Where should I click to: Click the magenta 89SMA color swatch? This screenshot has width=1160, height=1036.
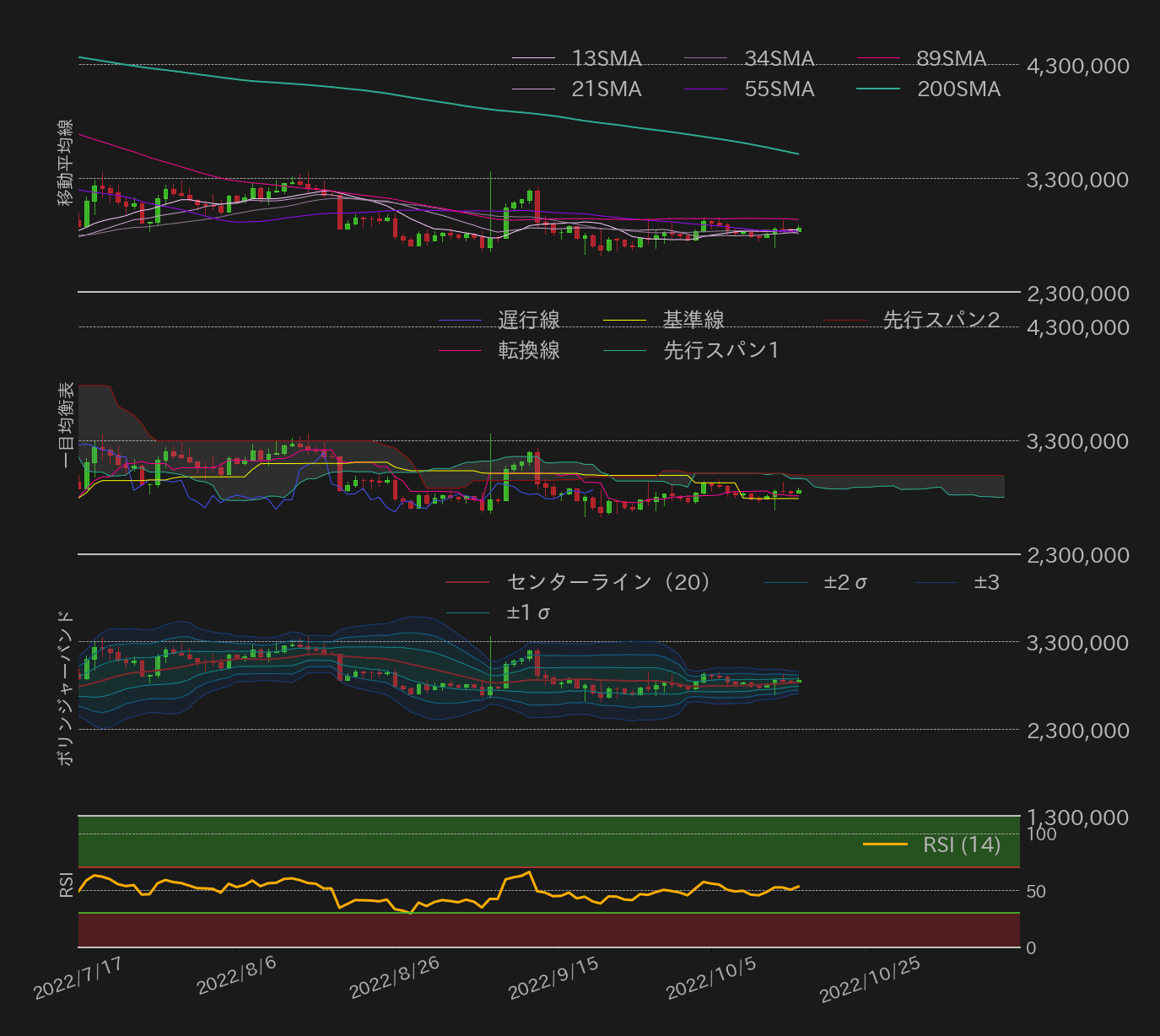tap(877, 58)
